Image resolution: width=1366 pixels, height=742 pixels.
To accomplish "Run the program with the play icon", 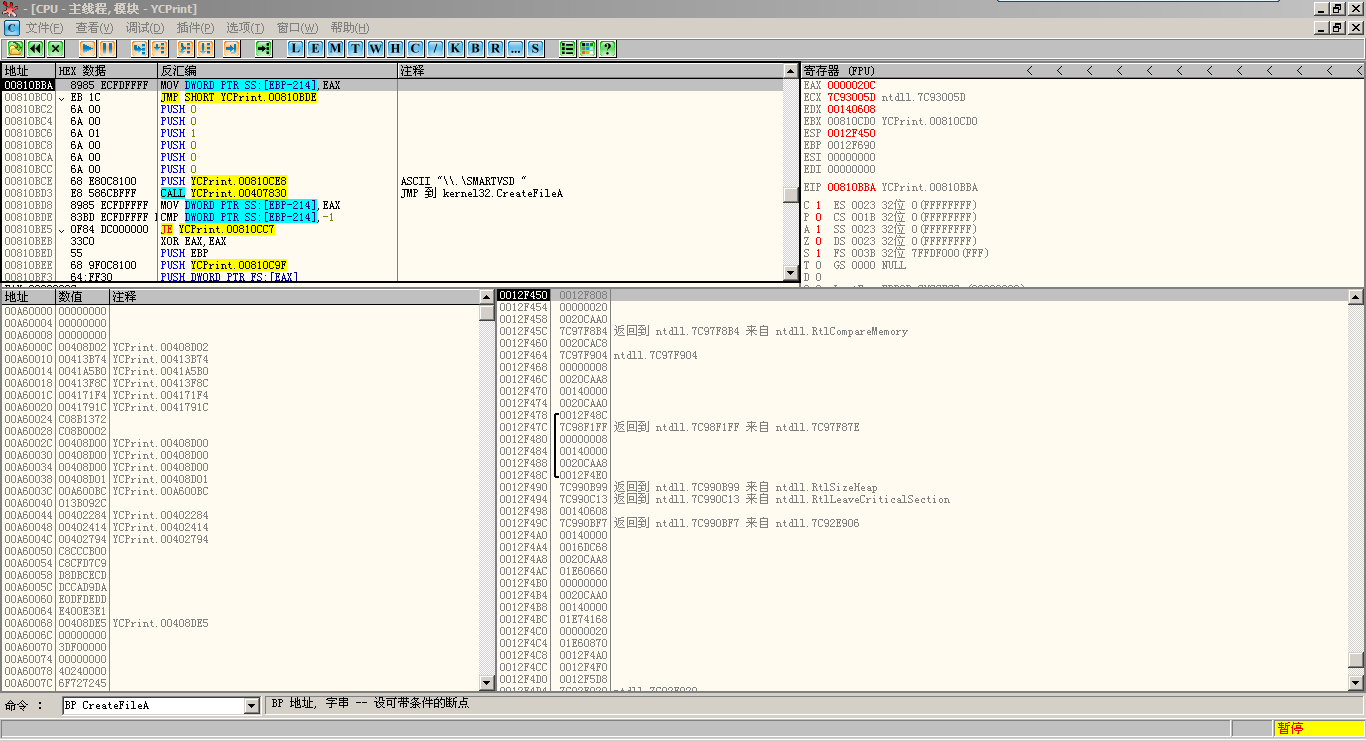I will click(87, 48).
